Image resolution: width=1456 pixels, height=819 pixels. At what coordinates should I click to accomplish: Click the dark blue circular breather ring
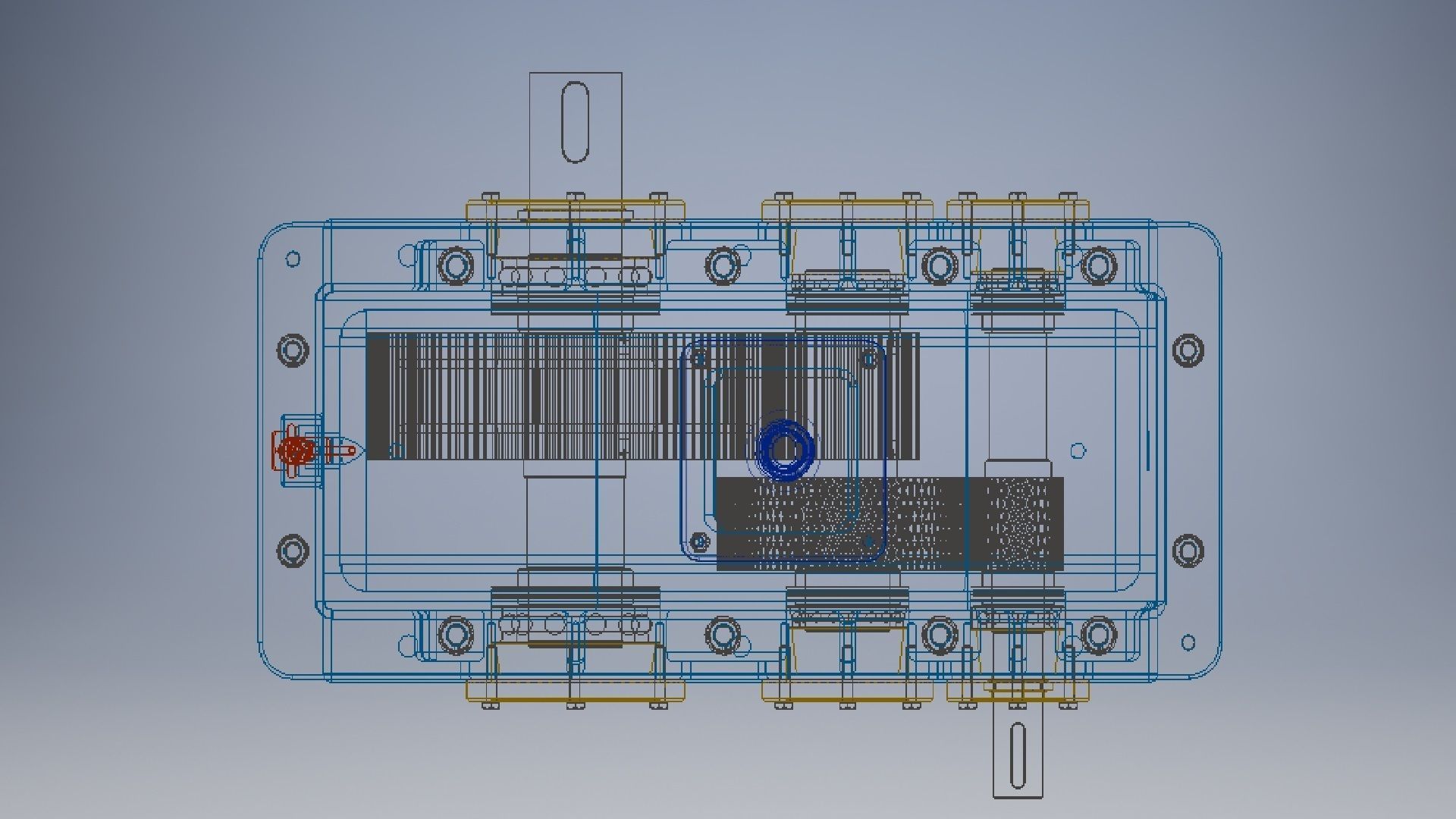click(x=786, y=450)
